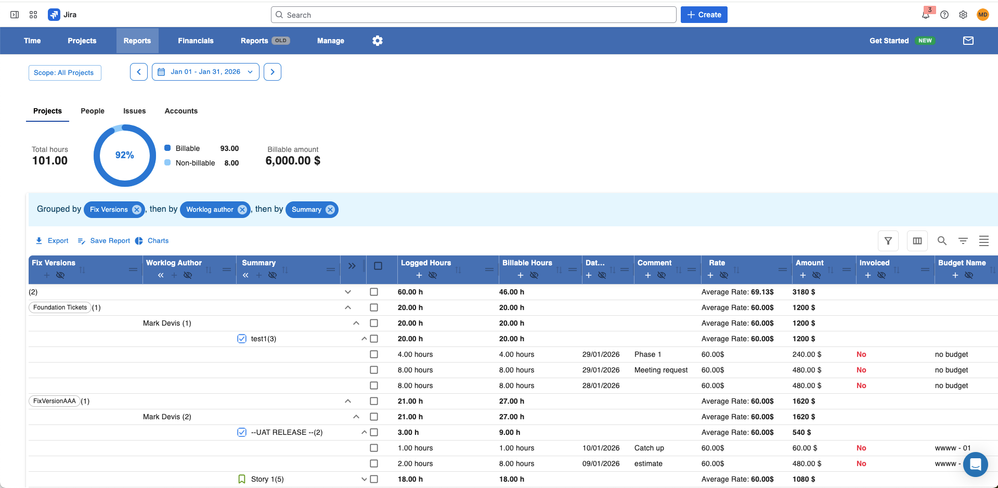Hide the Worklog Author column
998x488 pixels.
(x=188, y=275)
